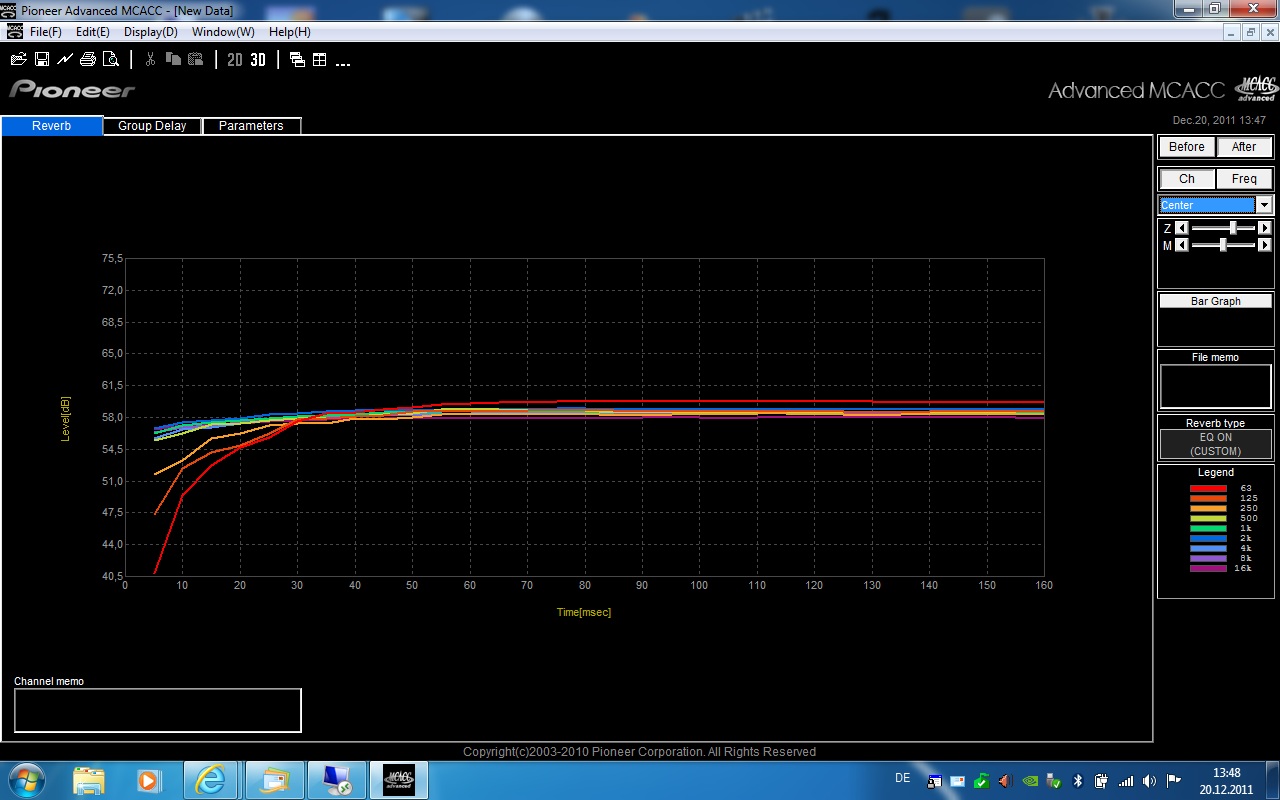Click the Safely Remove Hardware tray icon
The image size is (1280, 800).
pos(1055,781)
